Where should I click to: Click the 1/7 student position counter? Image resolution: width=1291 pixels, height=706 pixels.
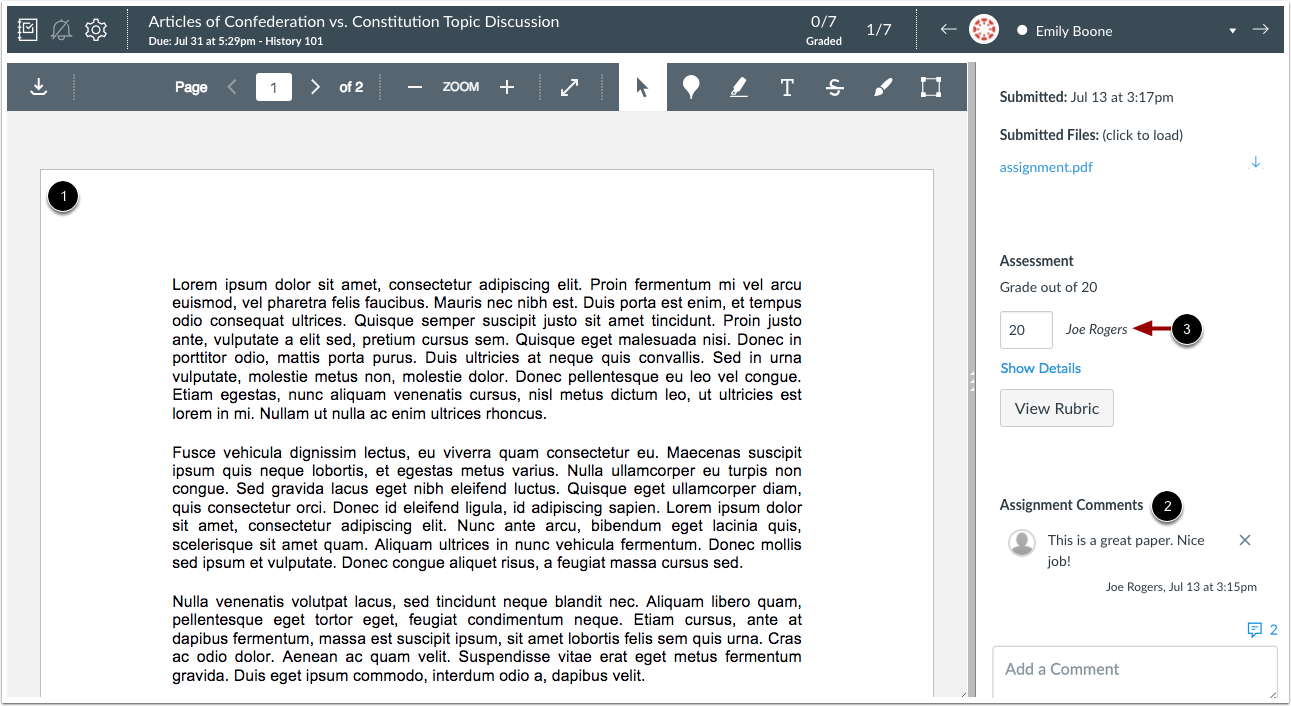point(879,30)
